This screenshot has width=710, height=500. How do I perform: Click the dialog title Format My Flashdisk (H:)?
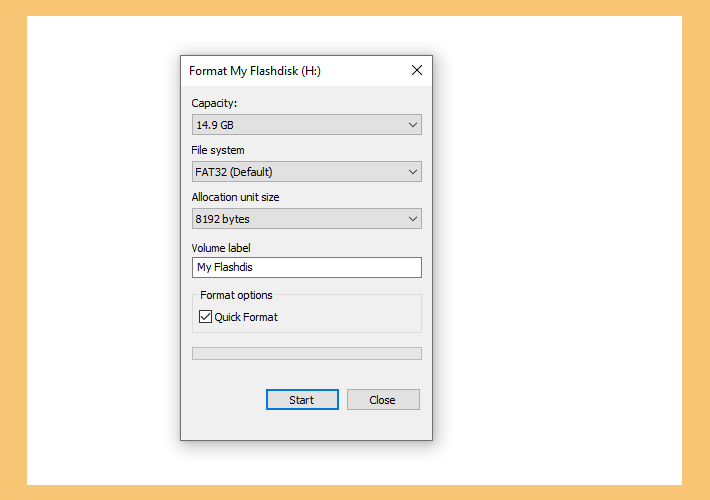[255, 71]
